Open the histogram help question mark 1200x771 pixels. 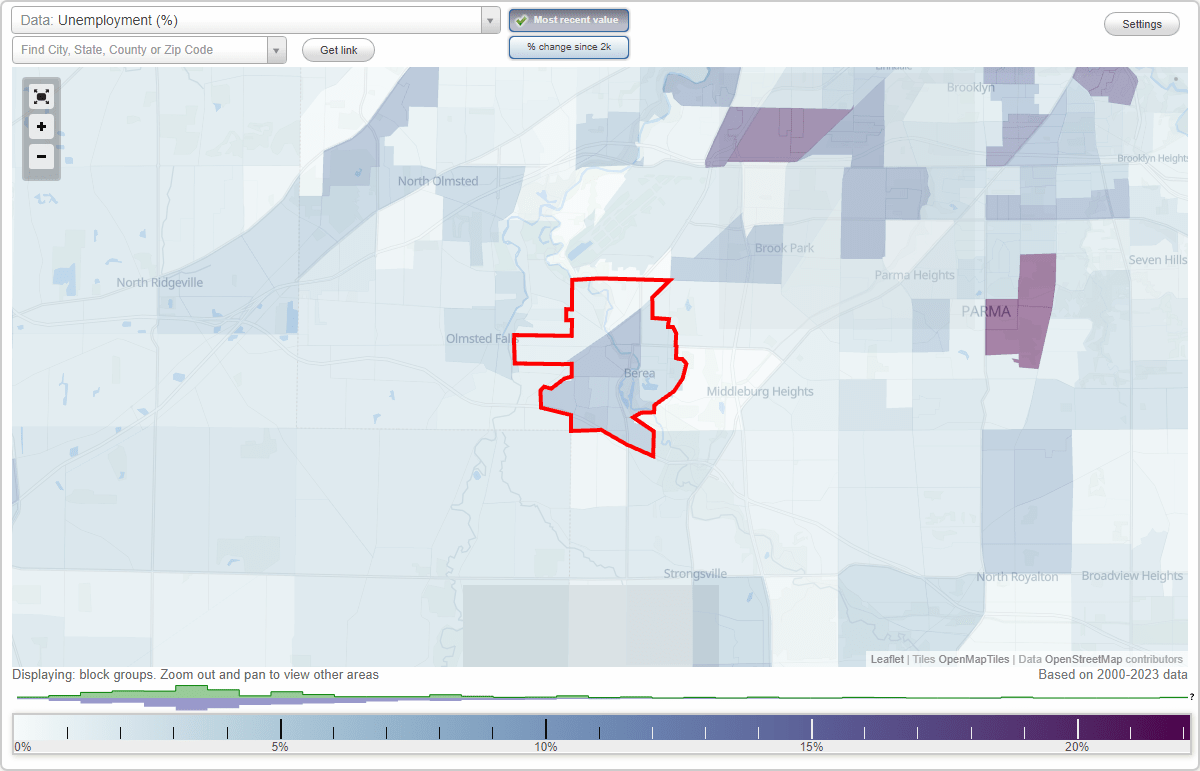(1192, 699)
